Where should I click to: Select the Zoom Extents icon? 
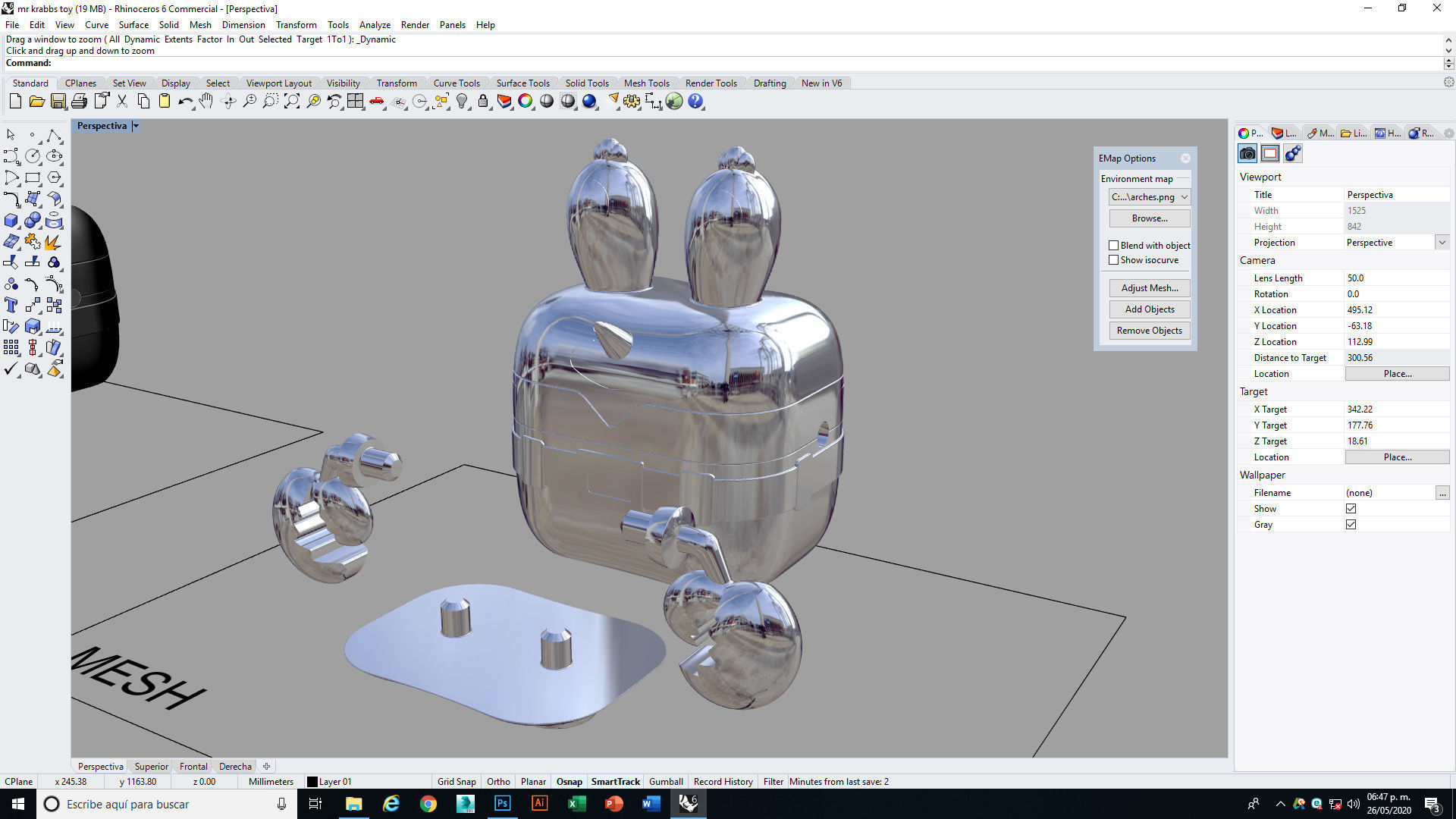291,101
